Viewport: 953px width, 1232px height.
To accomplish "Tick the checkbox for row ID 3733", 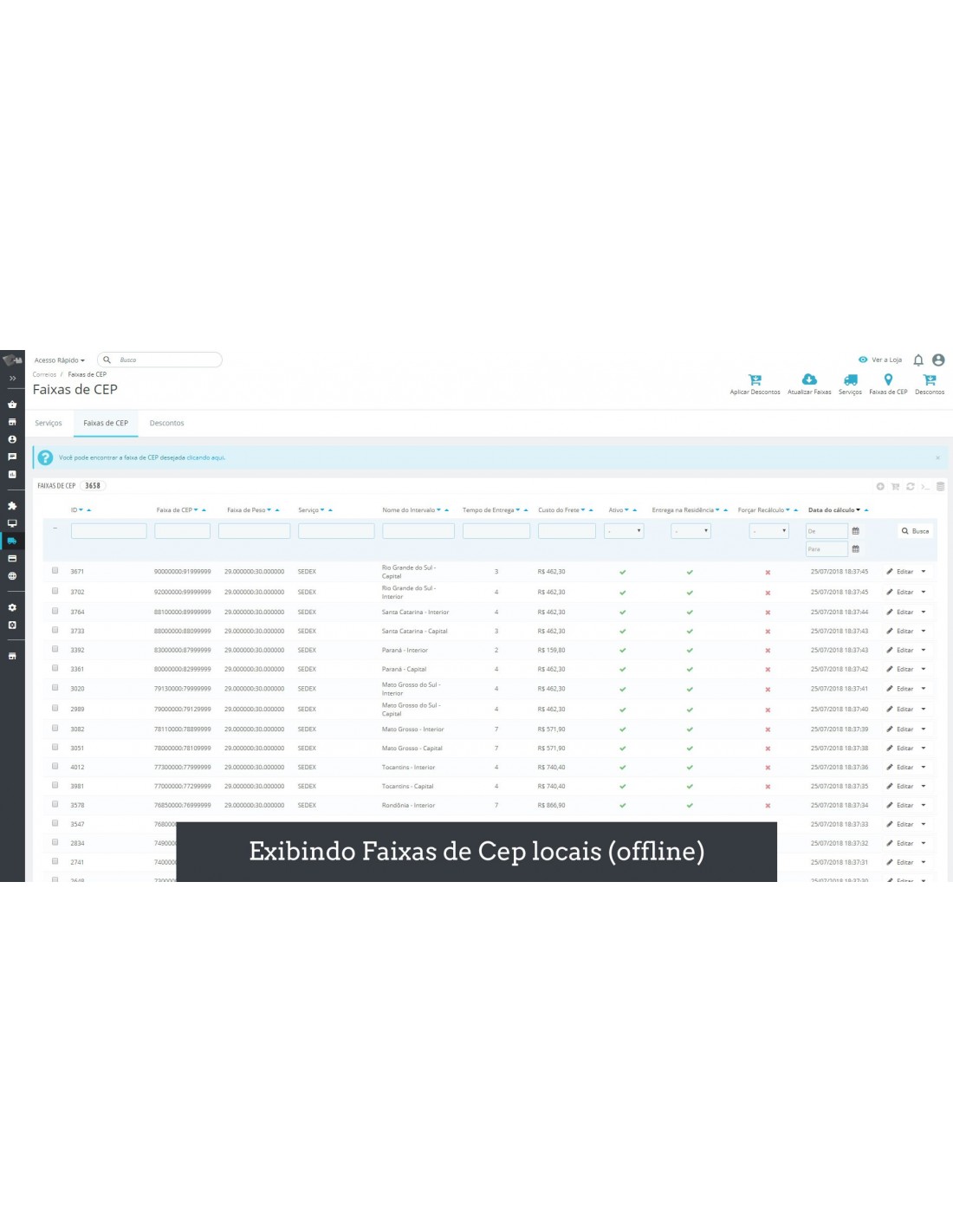I will [55, 631].
